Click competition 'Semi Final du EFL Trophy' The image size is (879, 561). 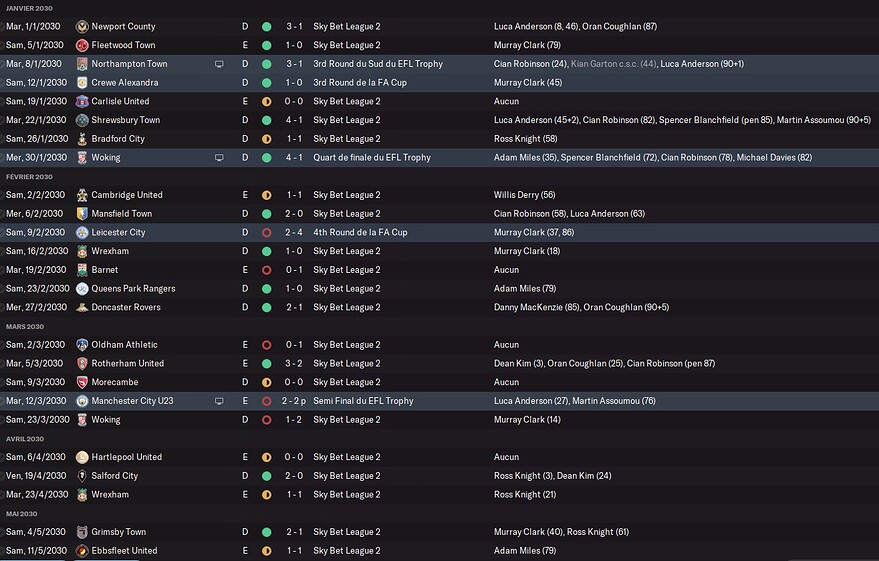[363, 401]
